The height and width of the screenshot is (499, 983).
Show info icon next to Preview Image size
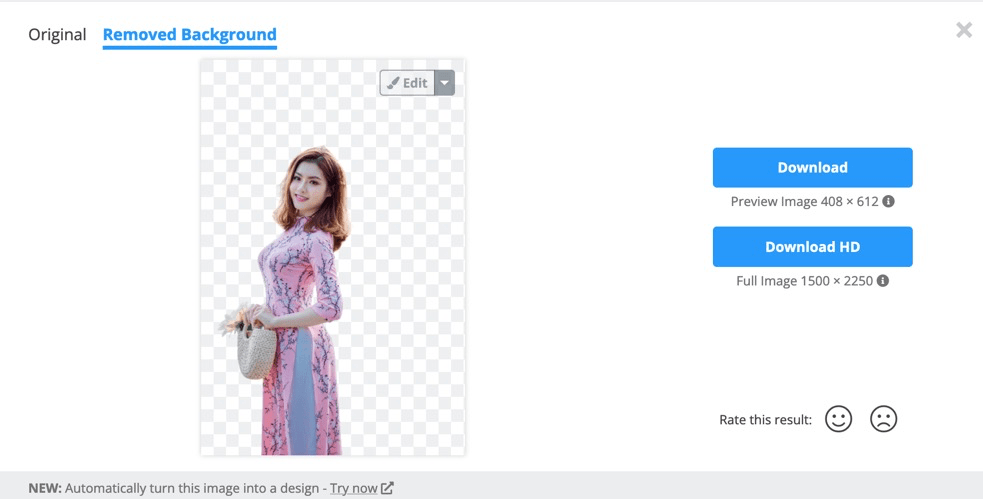click(888, 201)
